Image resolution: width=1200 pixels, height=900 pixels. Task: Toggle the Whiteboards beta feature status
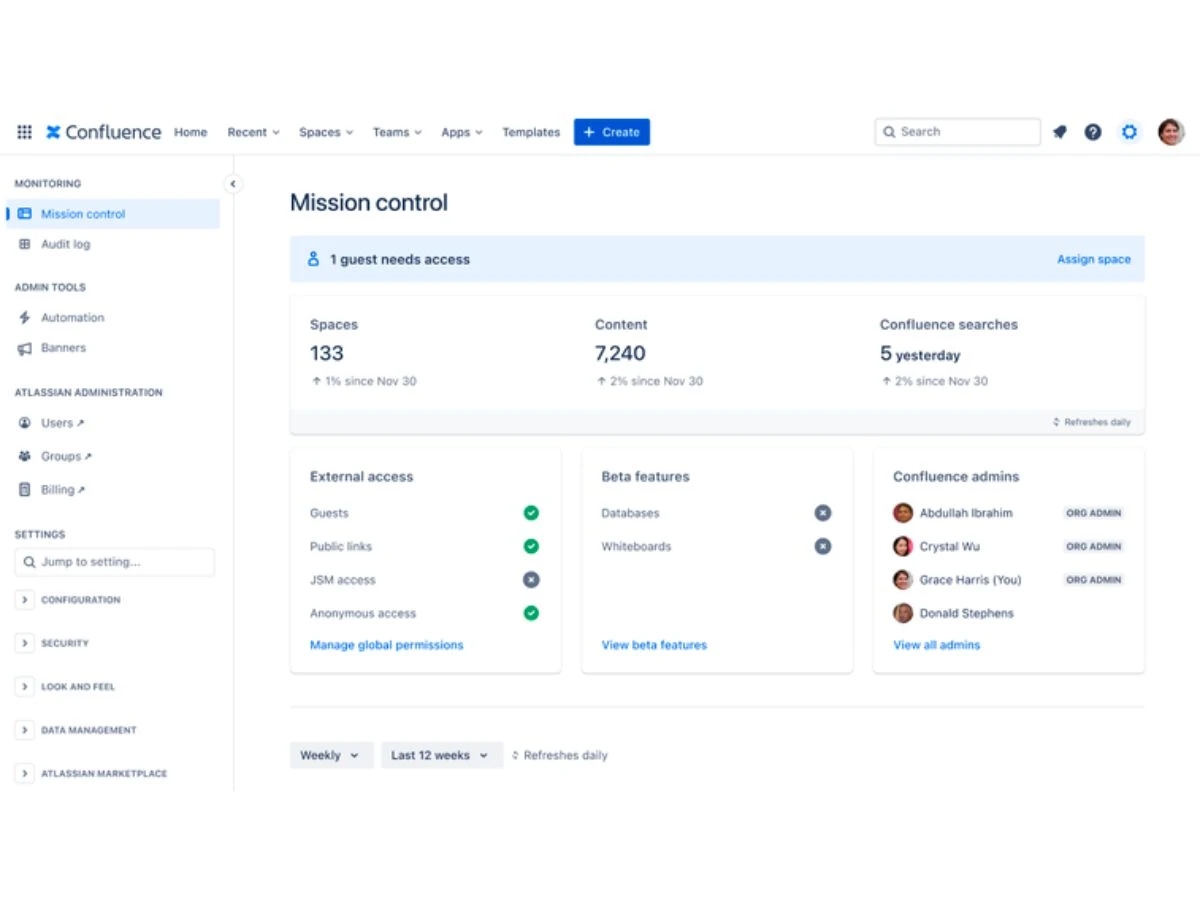[x=823, y=547]
